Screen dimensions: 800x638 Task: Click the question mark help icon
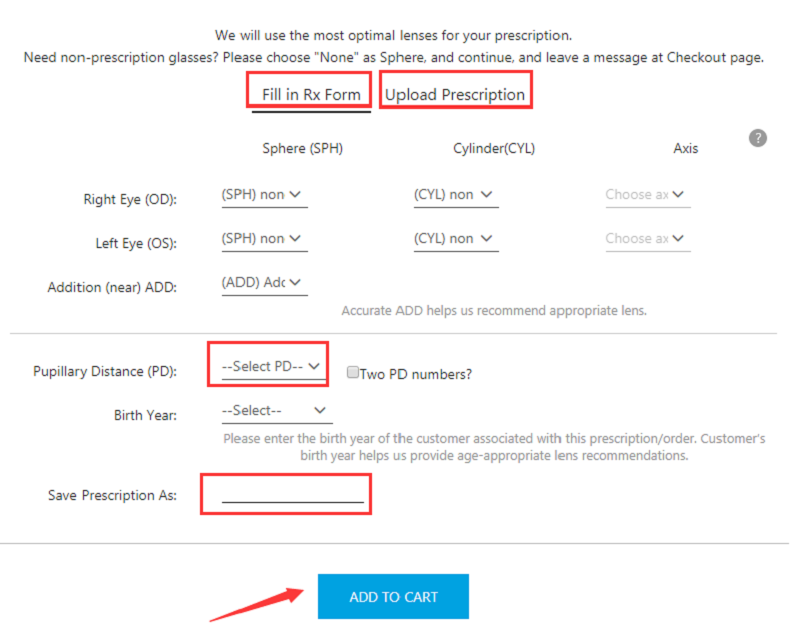[x=758, y=138]
